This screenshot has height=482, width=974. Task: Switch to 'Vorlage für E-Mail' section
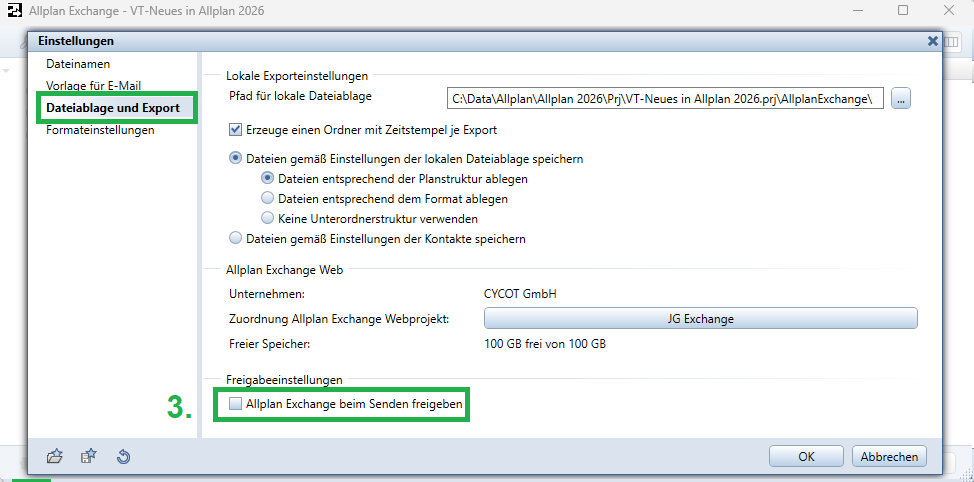click(x=96, y=85)
